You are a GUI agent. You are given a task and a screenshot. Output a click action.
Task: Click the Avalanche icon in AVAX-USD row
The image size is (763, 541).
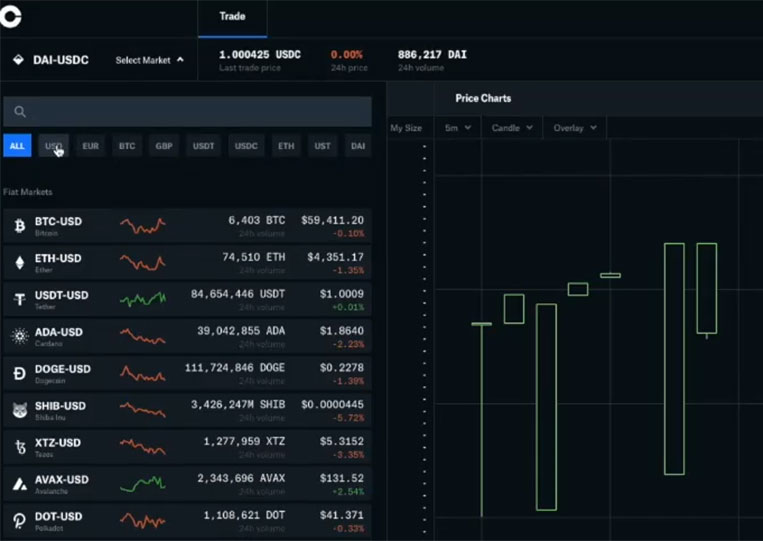(x=19, y=484)
